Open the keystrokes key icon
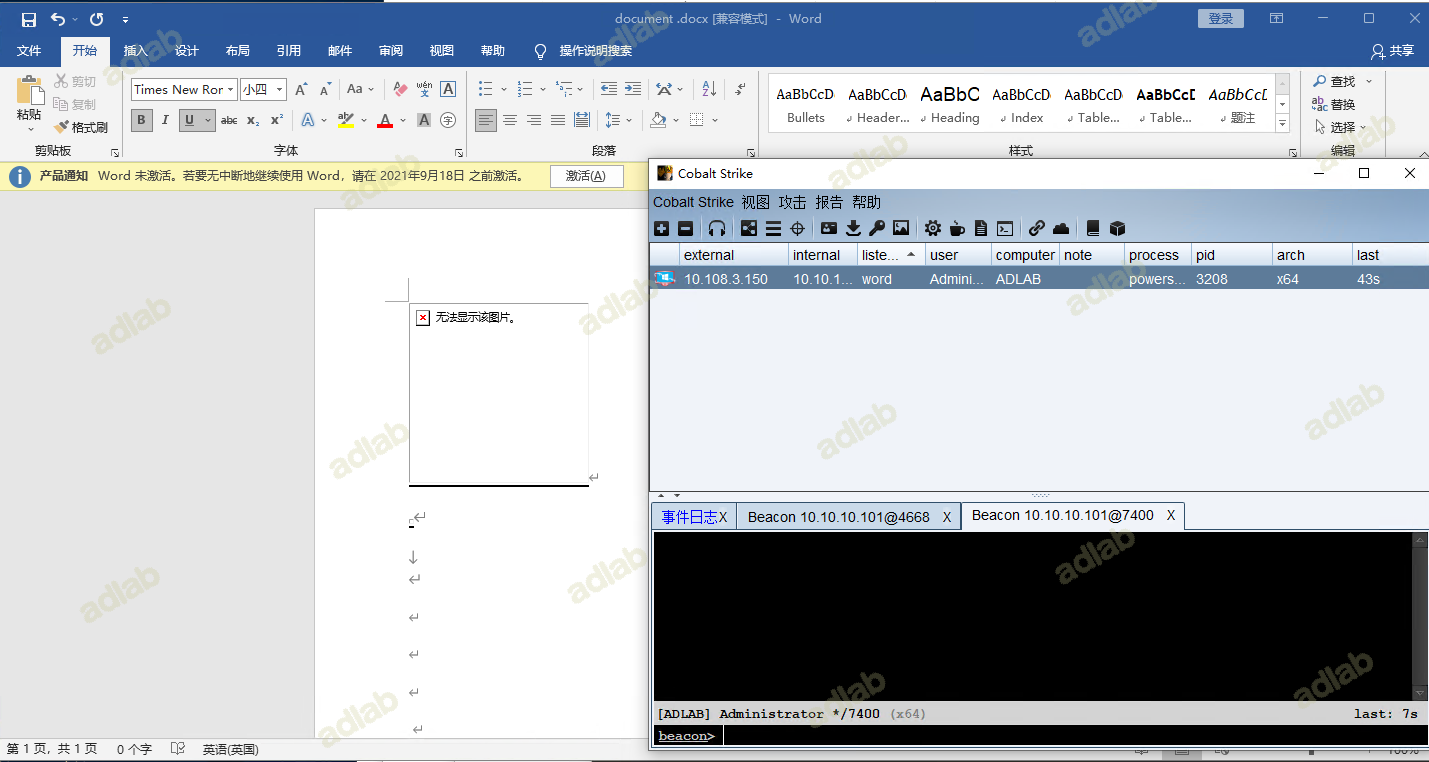Image resolution: width=1429 pixels, height=762 pixels. tap(877, 228)
